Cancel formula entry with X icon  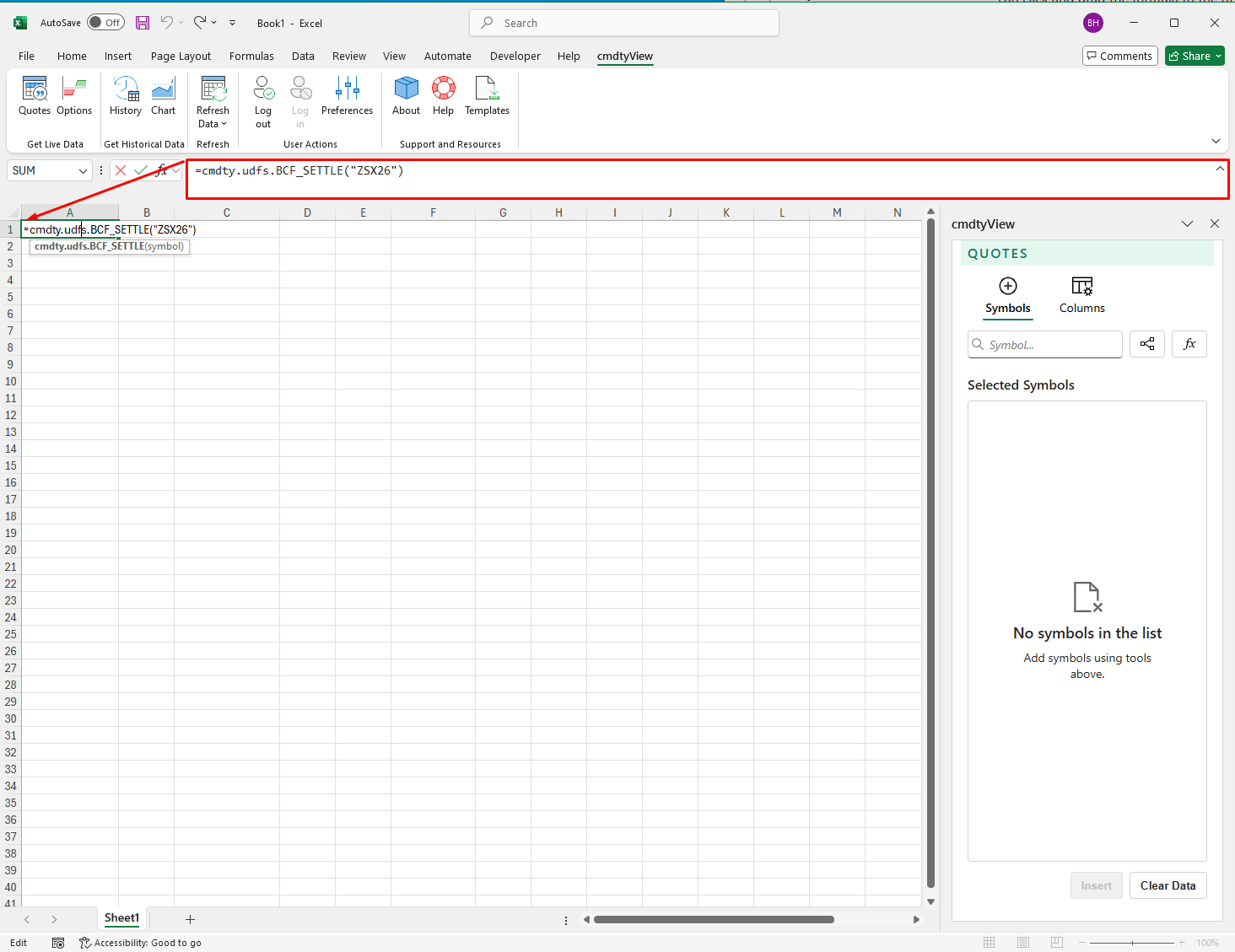pyautogui.click(x=121, y=170)
